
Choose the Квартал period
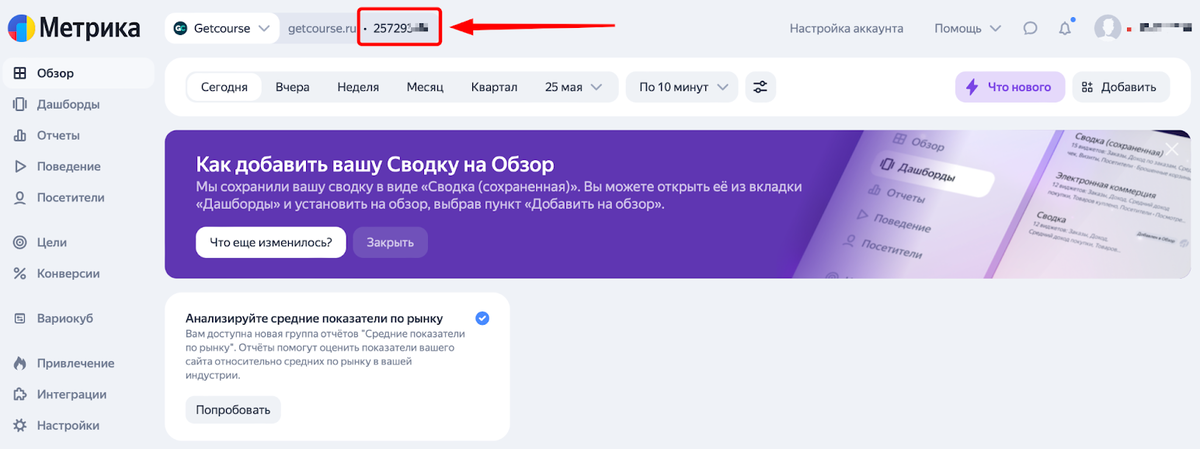(x=494, y=87)
